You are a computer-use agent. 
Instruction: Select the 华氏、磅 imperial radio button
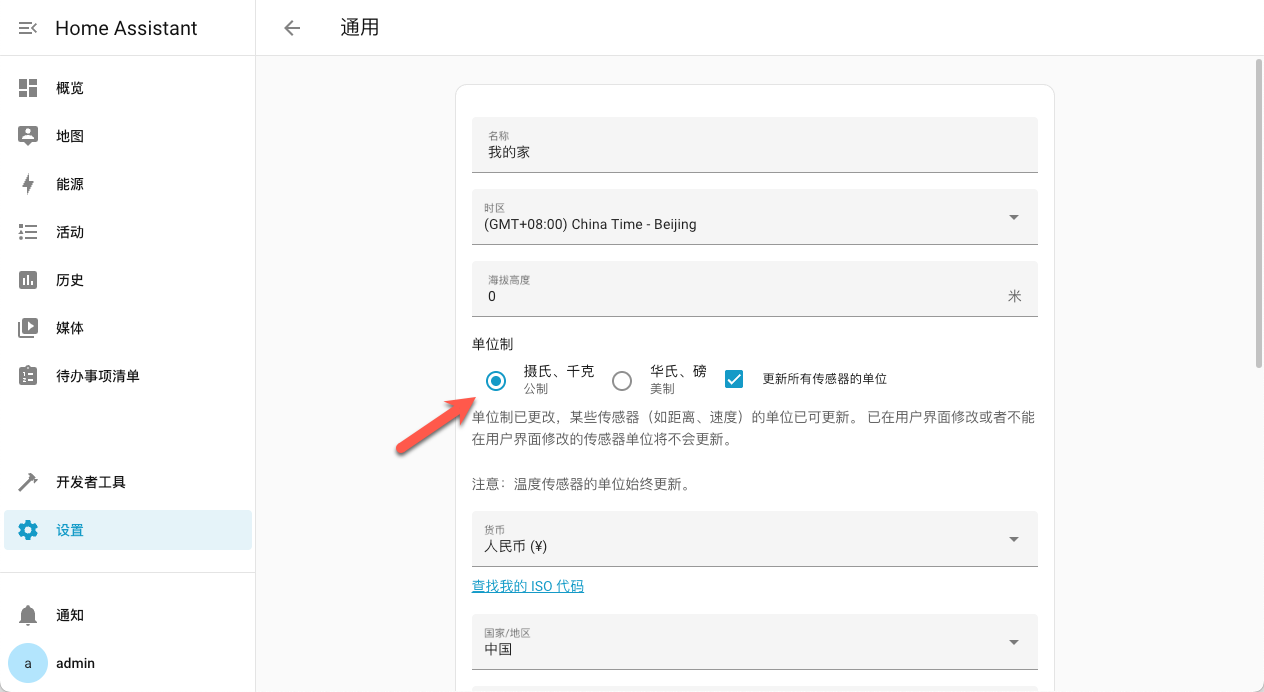click(622, 381)
